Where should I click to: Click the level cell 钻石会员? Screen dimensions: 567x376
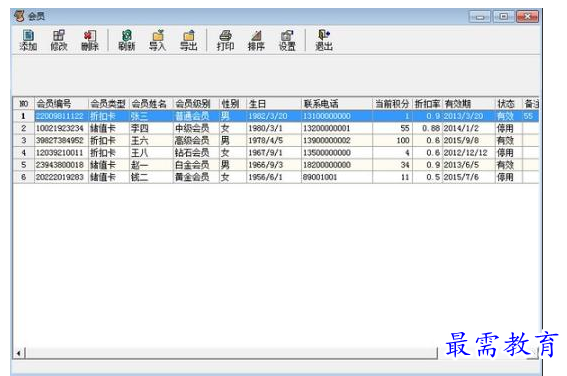[196, 153]
